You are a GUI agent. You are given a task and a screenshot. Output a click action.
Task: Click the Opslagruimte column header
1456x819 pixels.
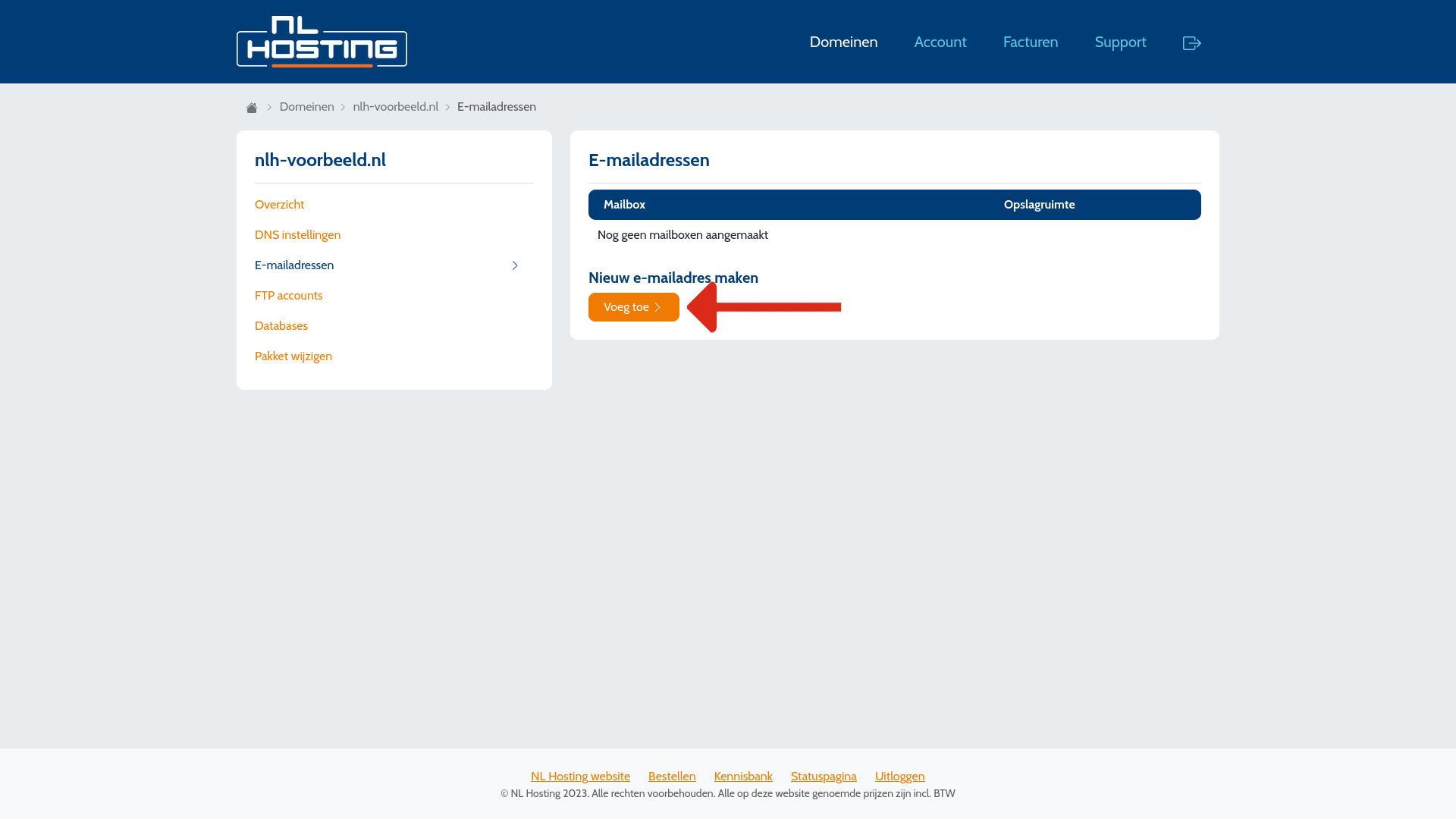point(1039,205)
